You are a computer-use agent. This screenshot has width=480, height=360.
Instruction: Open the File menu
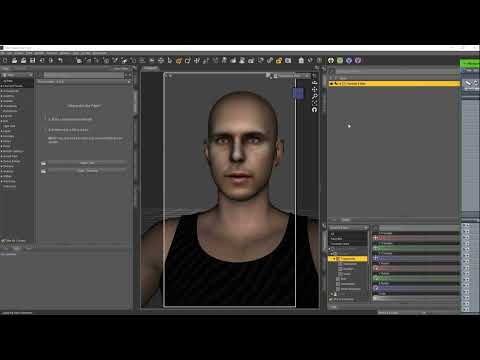click(x=2, y=53)
